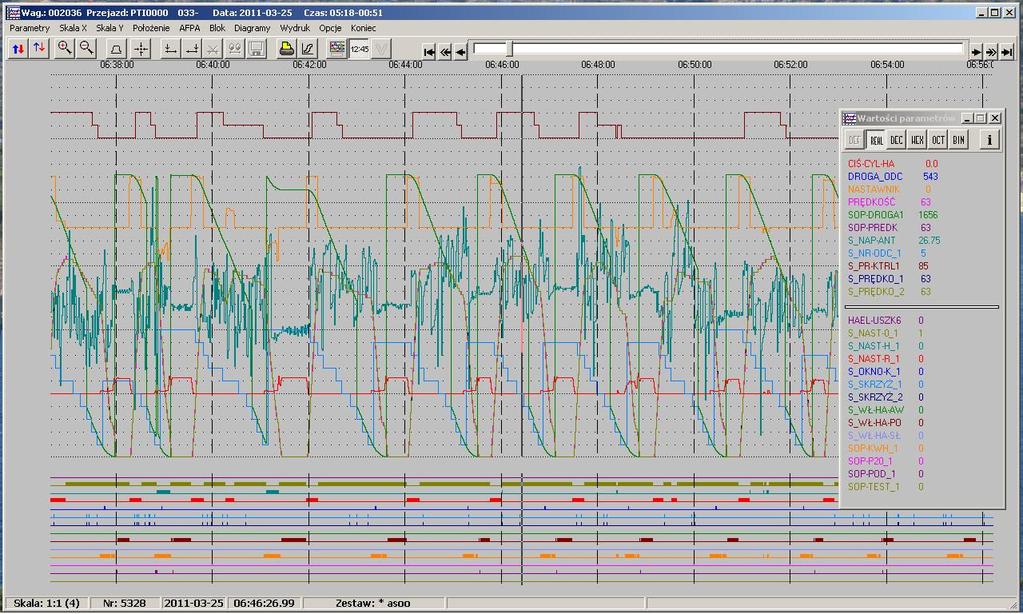Screen dimensions: 1023x614
Task: Click the floppy disk save icon
Action: click(256, 48)
